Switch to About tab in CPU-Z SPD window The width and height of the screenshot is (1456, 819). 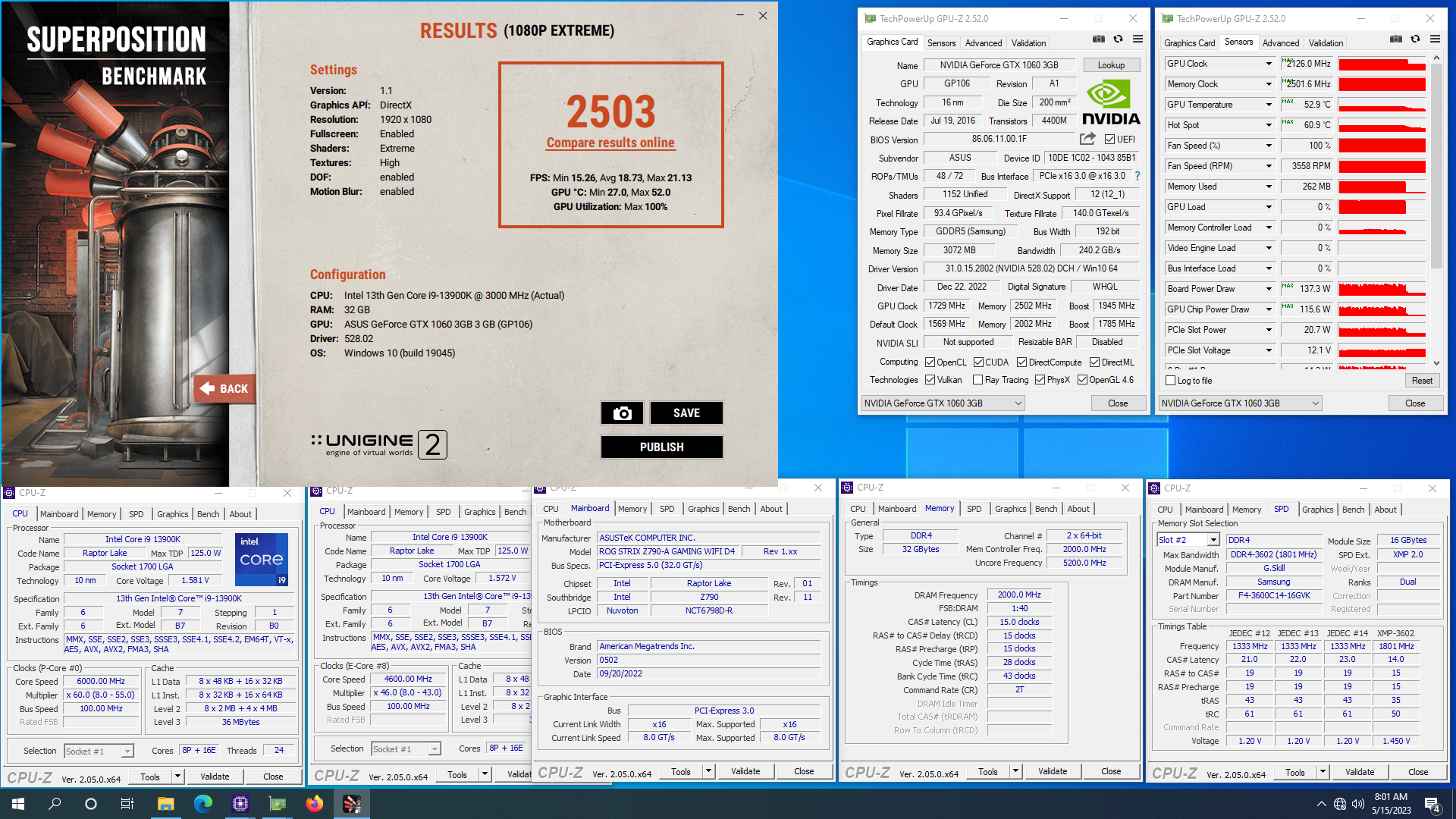click(x=1385, y=510)
